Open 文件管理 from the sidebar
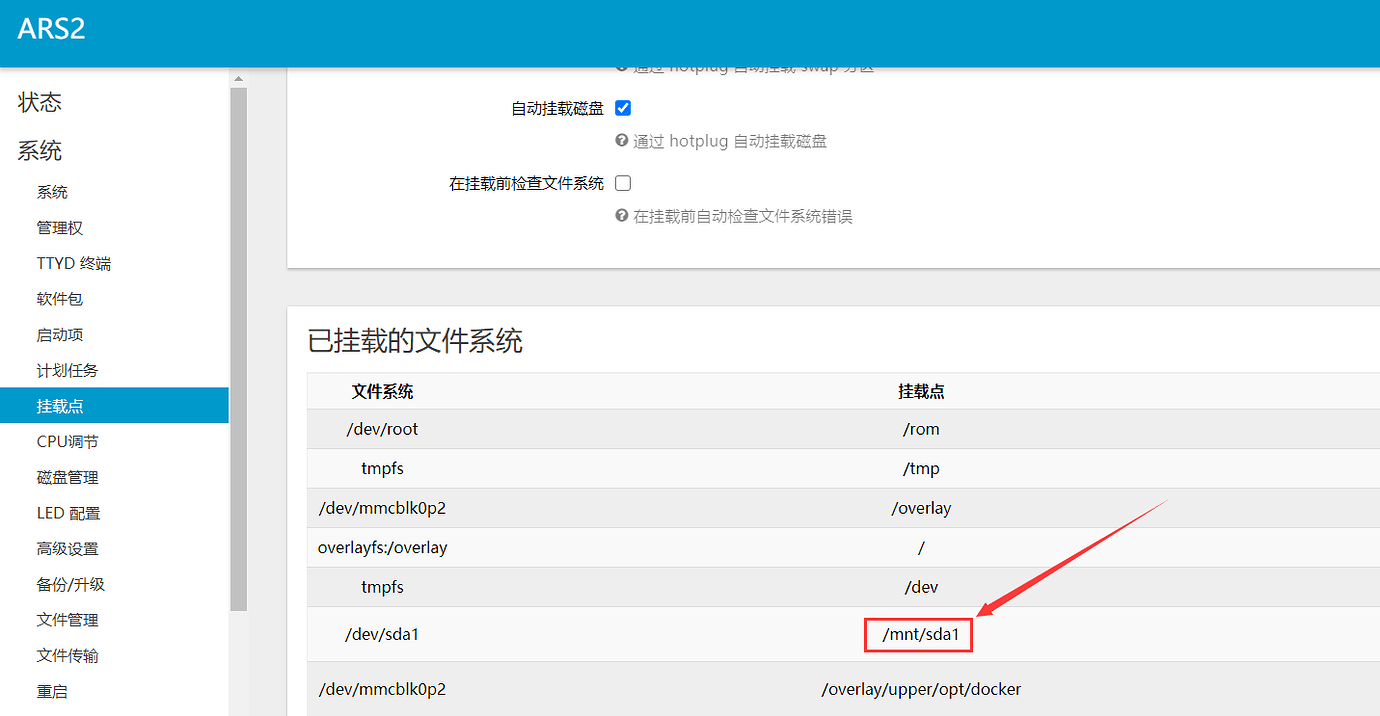 (x=67, y=619)
